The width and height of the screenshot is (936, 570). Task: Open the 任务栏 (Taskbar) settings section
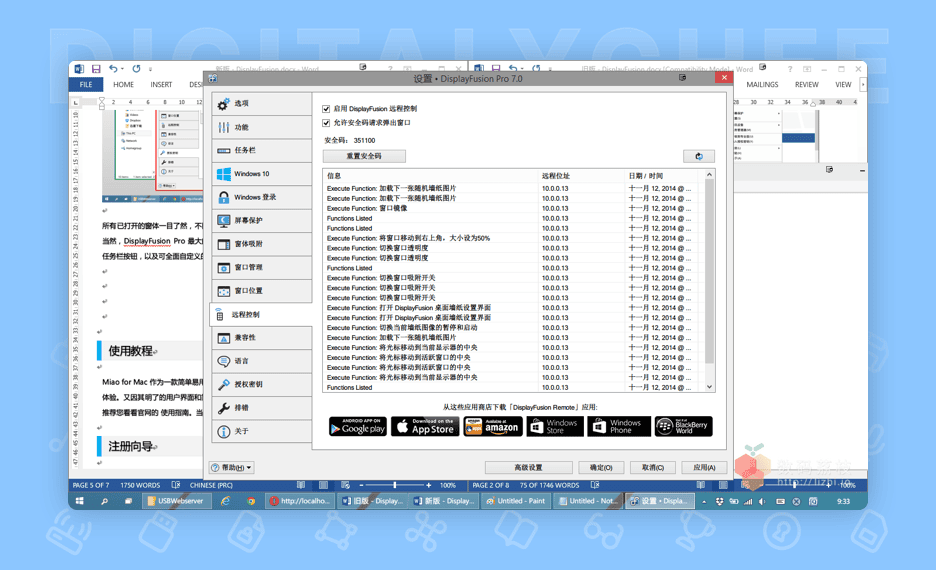261,150
